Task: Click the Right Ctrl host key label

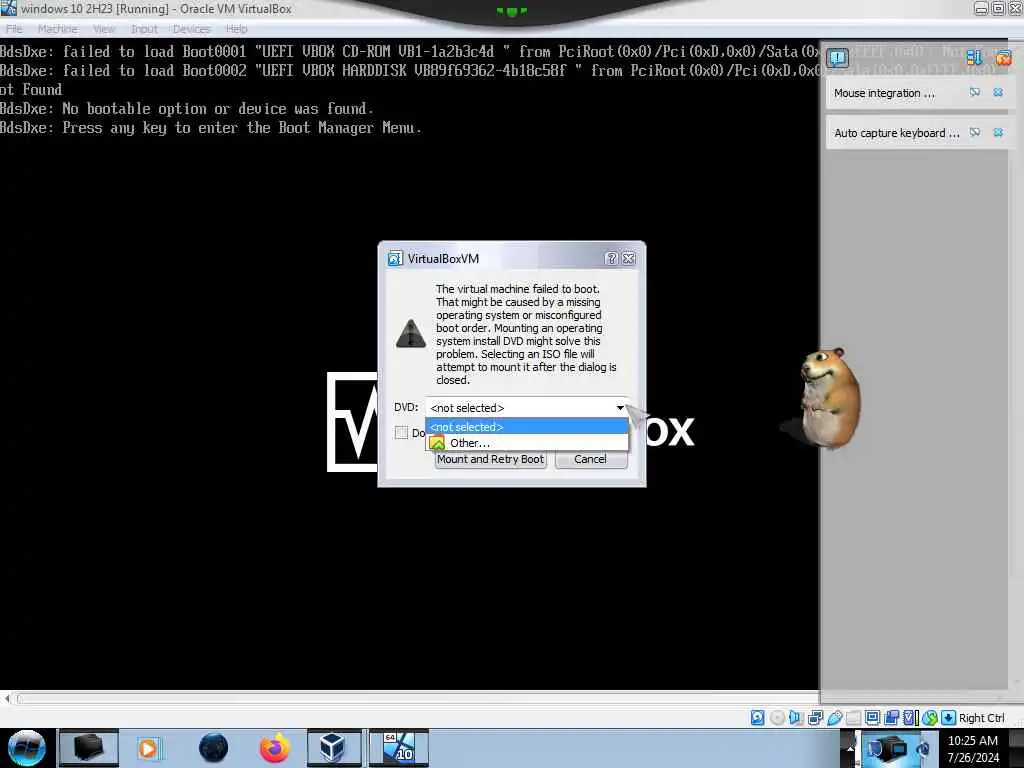Action: point(982,718)
